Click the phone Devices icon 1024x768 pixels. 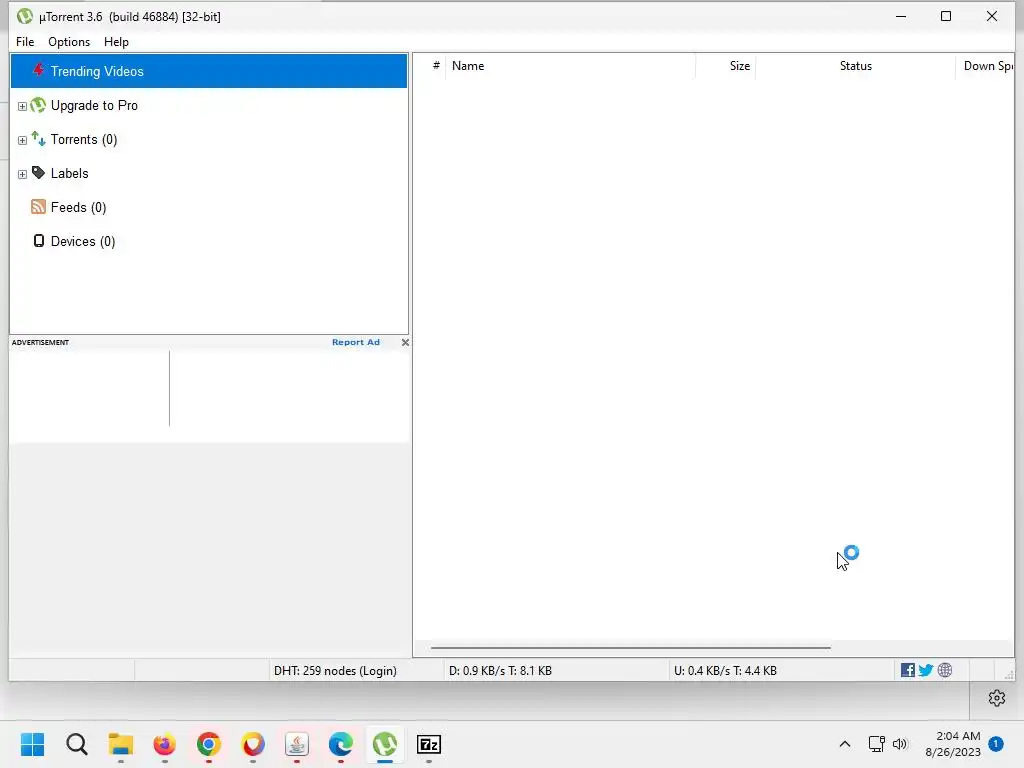click(39, 241)
